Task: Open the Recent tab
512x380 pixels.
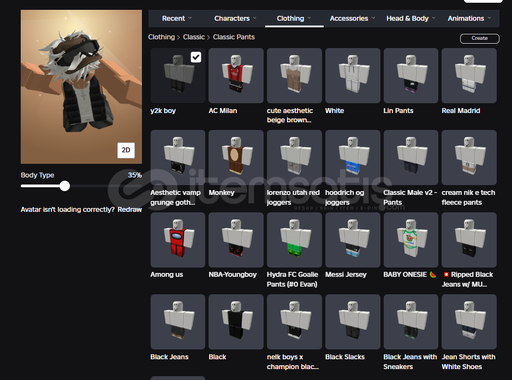Action: point(173,18)
